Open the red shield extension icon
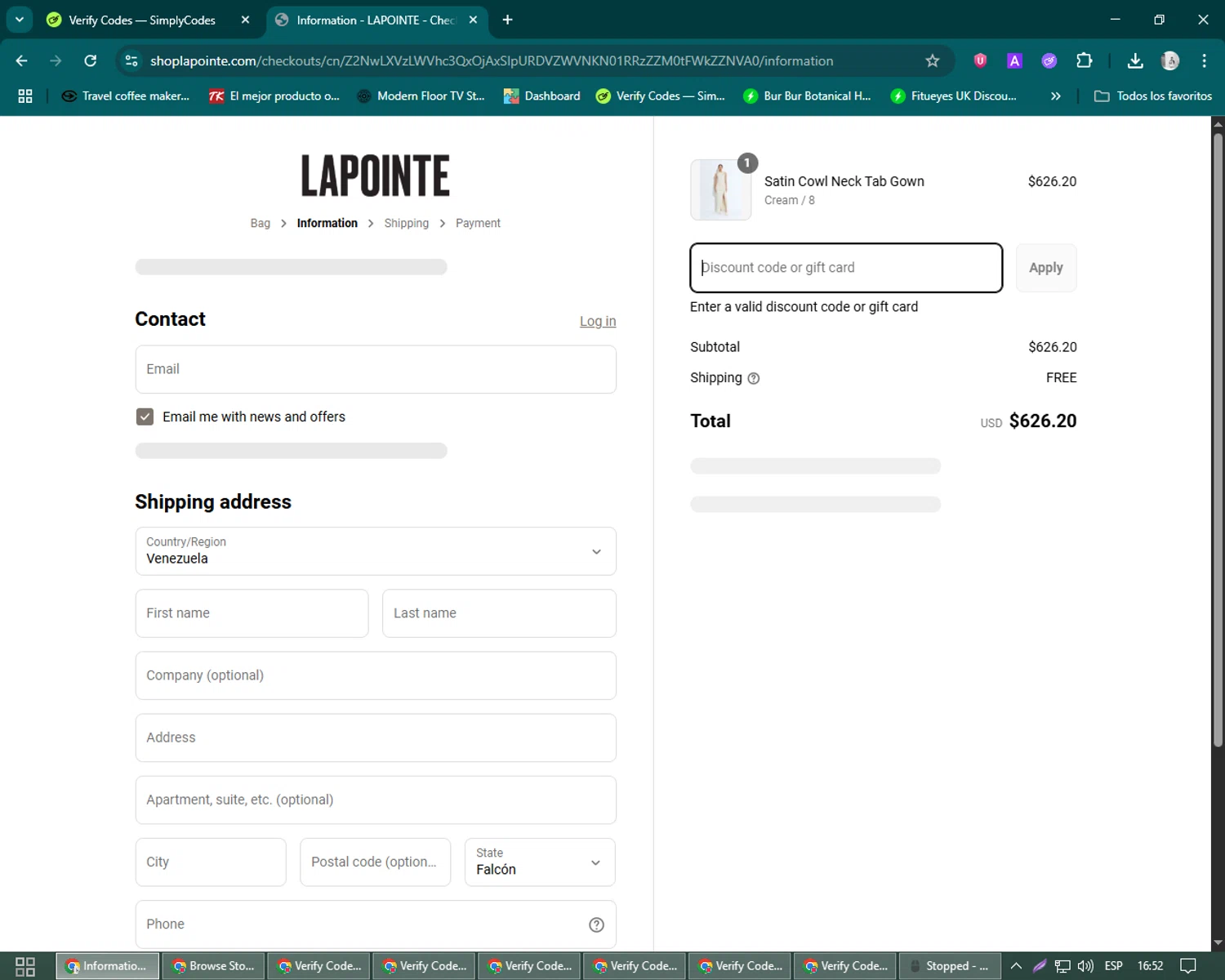The height and width of the screenshot is (980, 1225). tap(980, 60)
